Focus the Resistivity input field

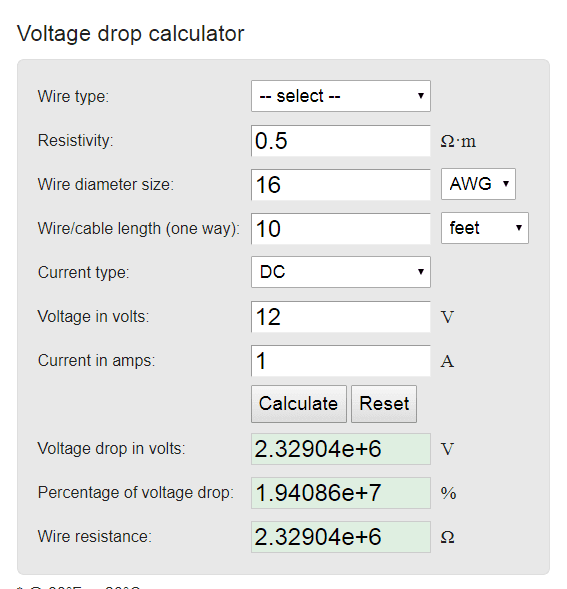(340, 141)
